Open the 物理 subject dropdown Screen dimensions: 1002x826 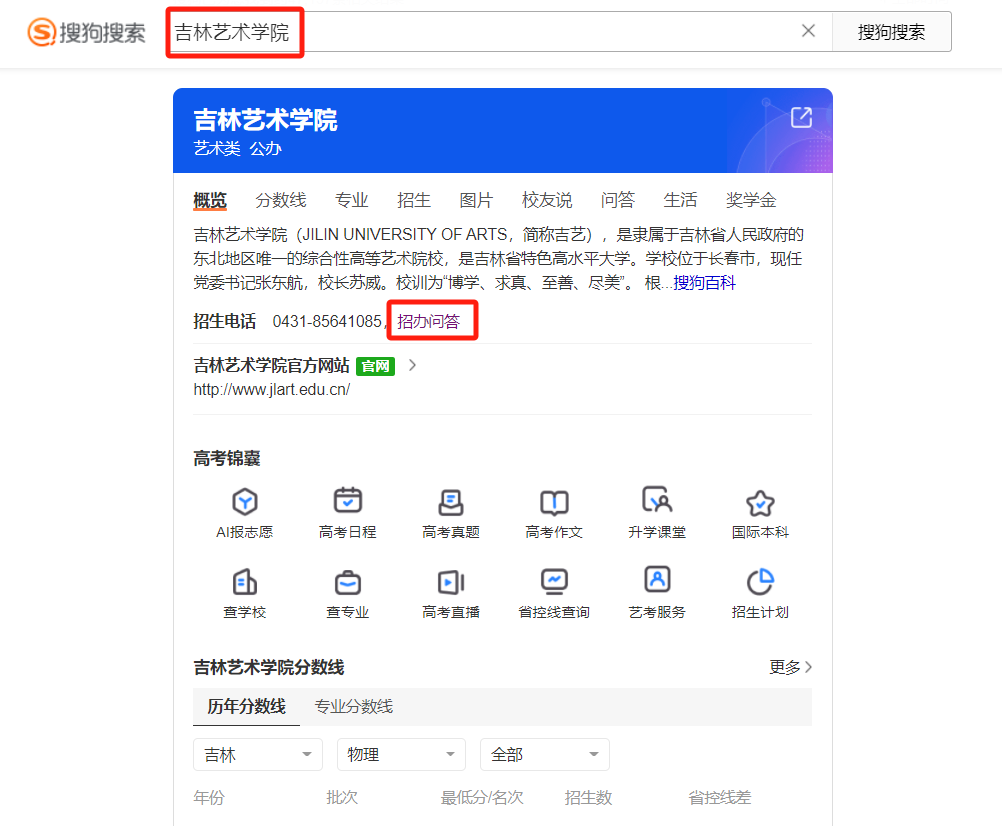[x=401, y=754]
